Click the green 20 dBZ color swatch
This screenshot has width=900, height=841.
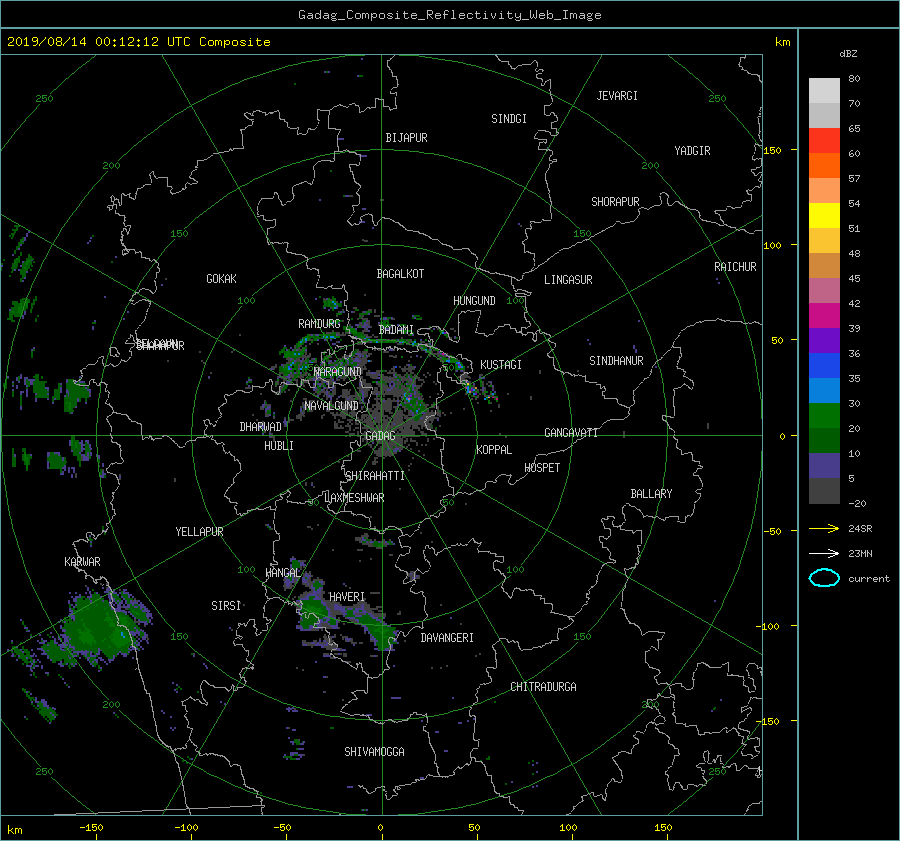[x=824, y=416]
